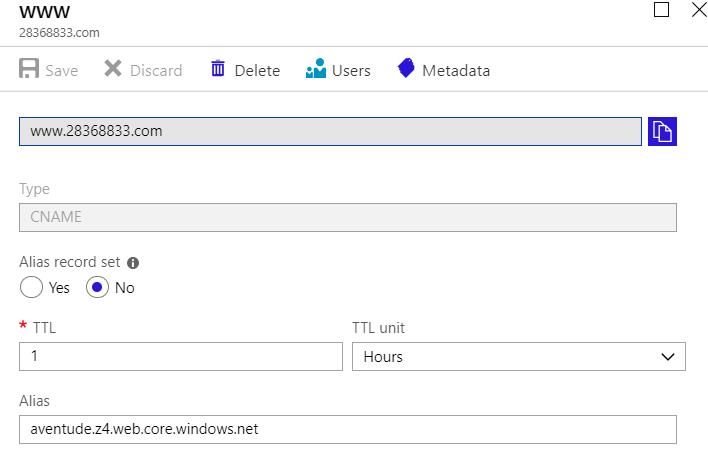Screen dimensions: 708x471
Task: Open the TTL unit Hours dropdown
Action: (518, 356)
